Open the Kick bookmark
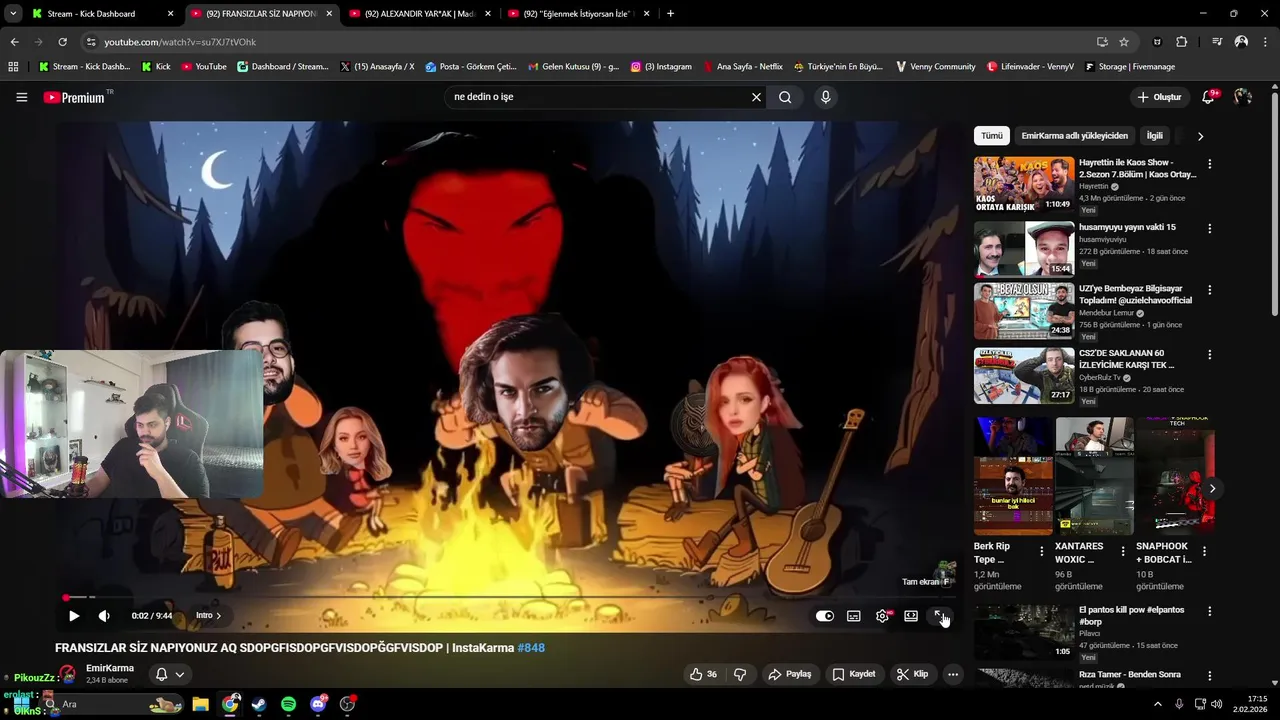Viewport: 1280px width, 720px height. [156, 66]
